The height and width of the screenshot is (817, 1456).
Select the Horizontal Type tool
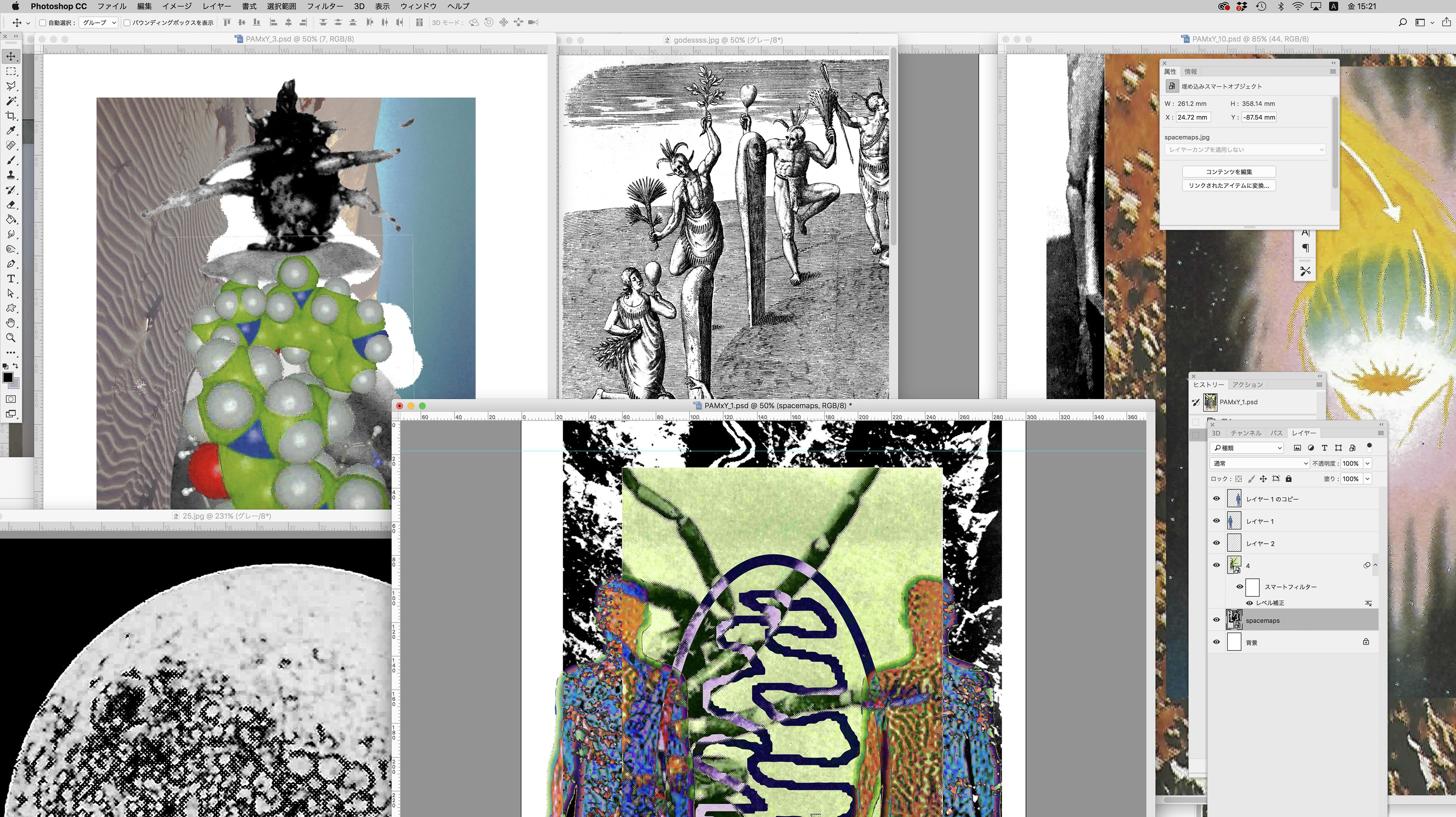point(11,279)
